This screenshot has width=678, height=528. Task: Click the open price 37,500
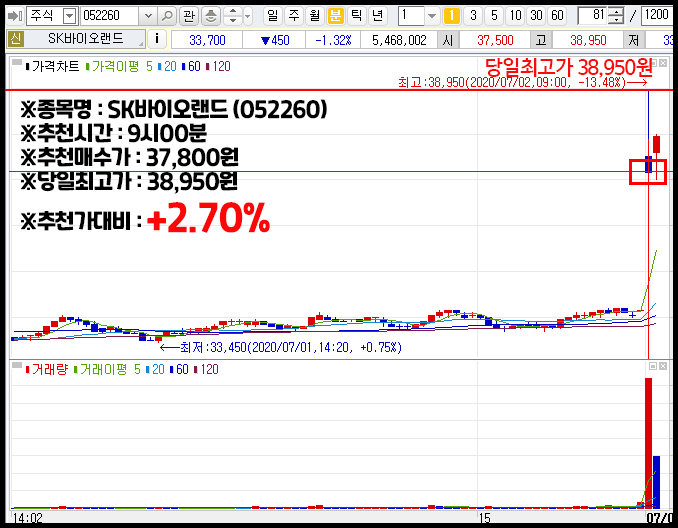coord(495,41)
